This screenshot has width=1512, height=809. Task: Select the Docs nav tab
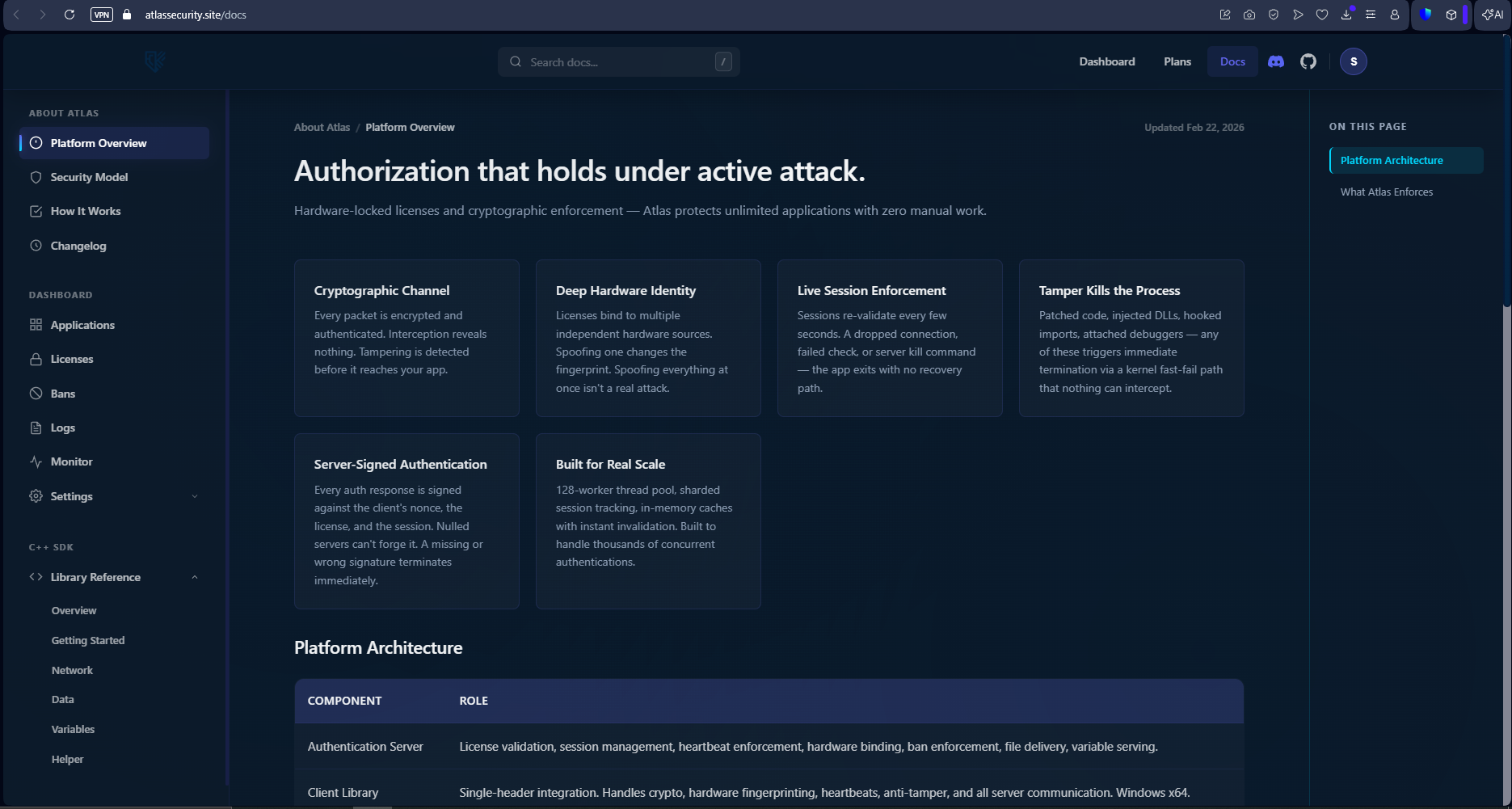[x=1232, y=61]
